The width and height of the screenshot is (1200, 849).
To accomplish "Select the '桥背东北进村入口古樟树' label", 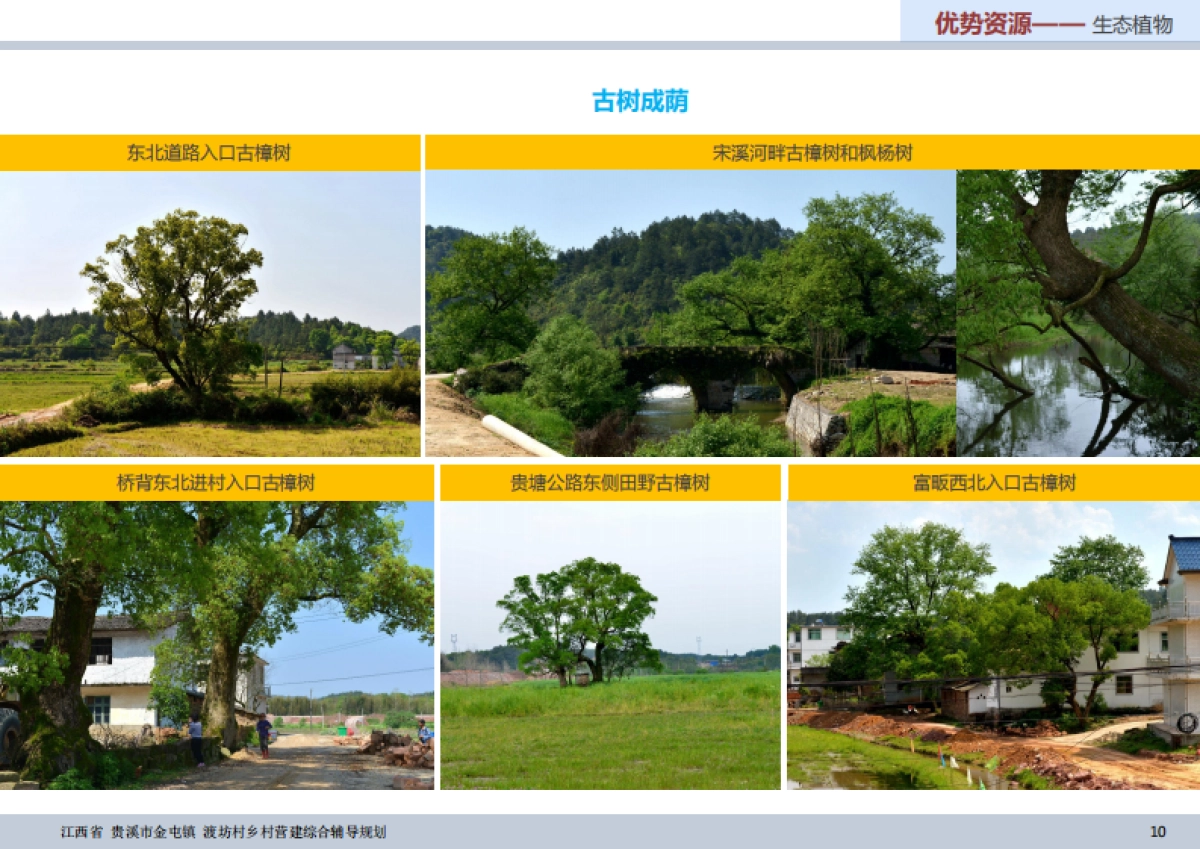I will coord(216,482).
